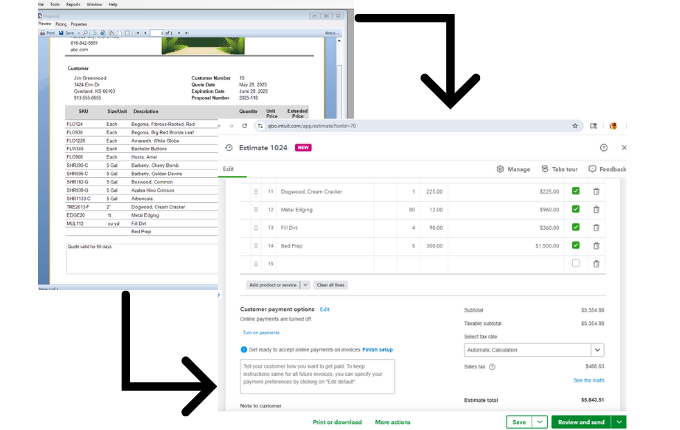Delete the Fill Dirt line
Viewport: 680px width, 430px height.
[596, 228]
